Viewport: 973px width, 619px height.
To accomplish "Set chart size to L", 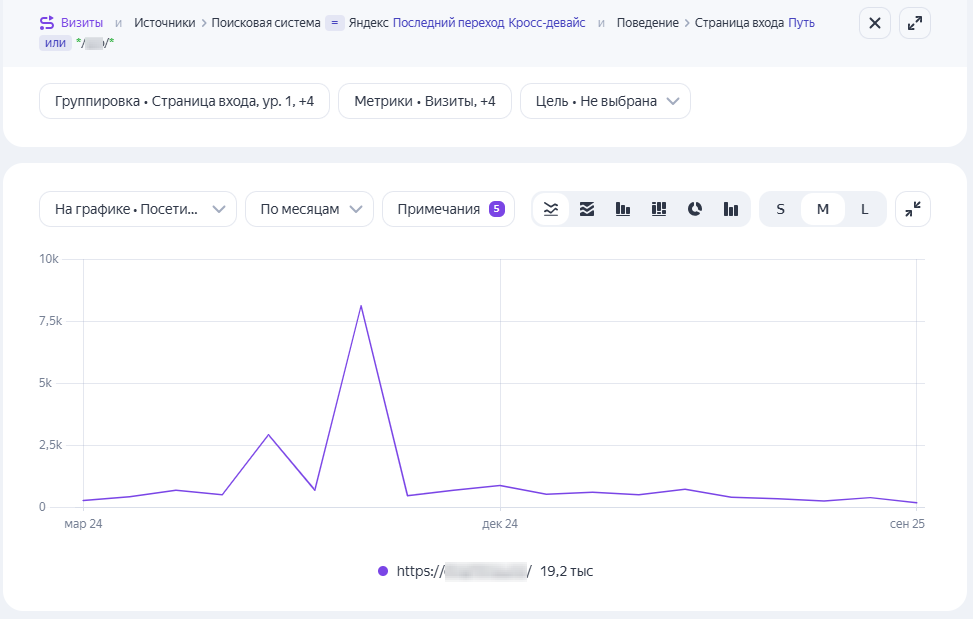I will pos(865,209).
